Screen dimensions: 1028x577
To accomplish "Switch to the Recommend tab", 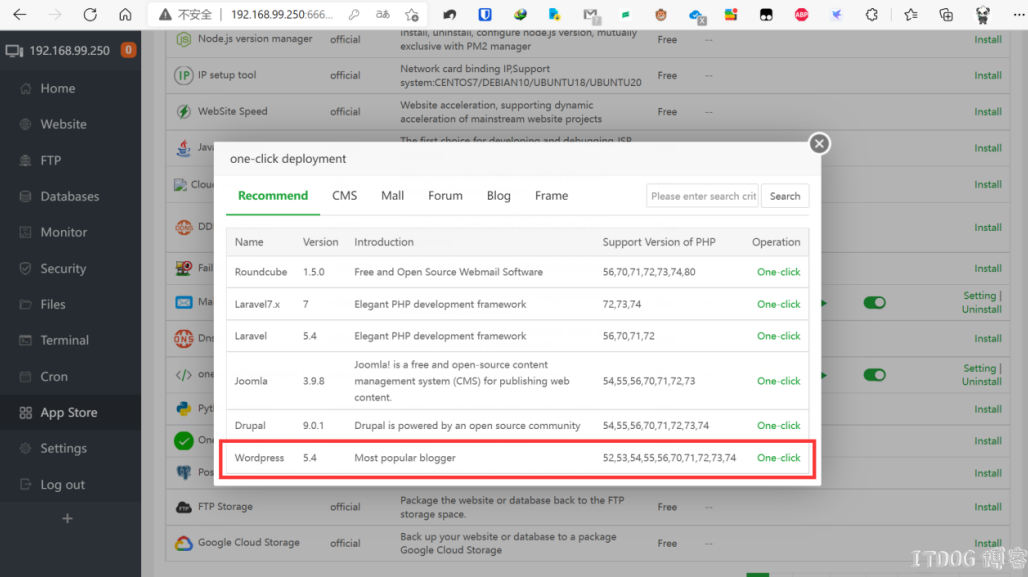I will pos(273,195).
